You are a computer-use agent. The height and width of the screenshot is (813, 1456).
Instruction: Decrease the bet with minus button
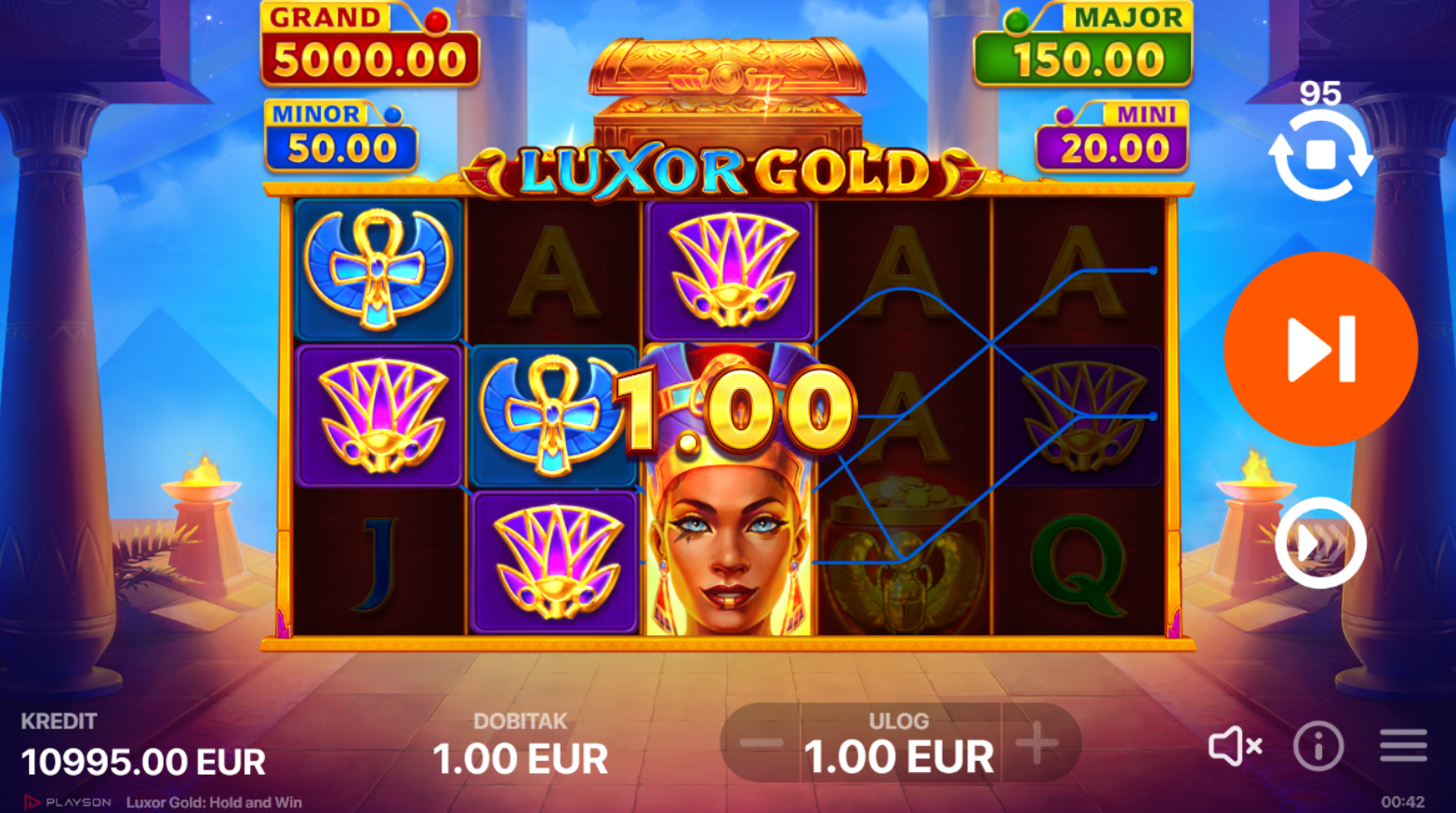[761, 743]
